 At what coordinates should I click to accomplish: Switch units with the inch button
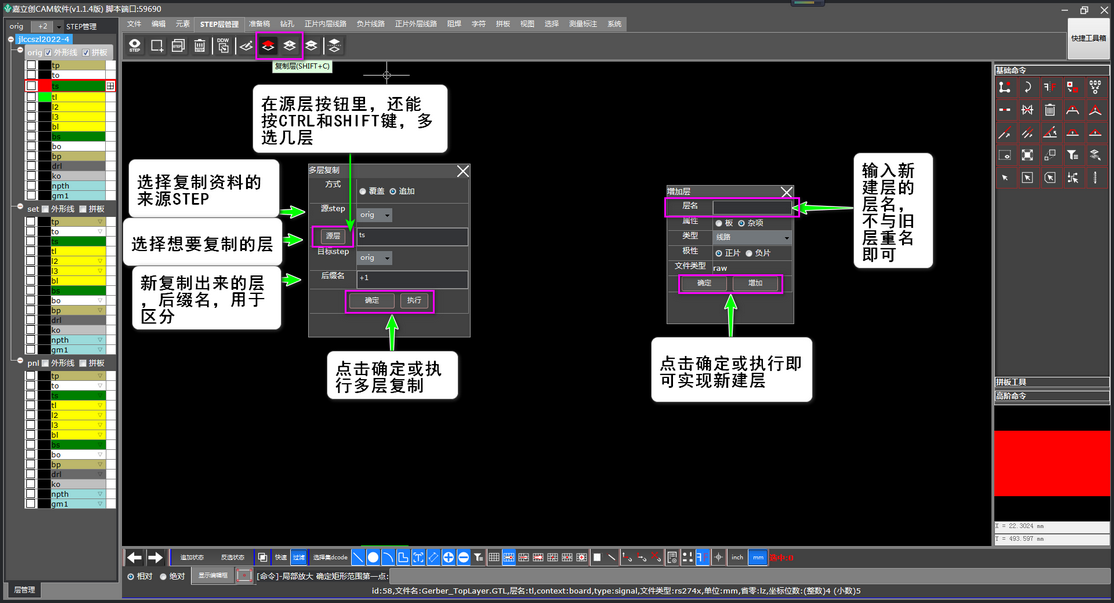pos(737,558)
